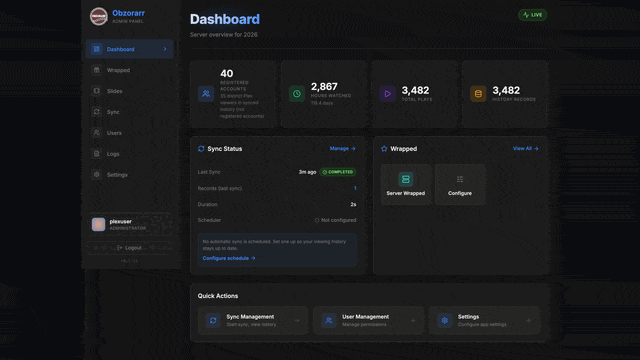
Task: Click the Obzorarr logo avatar
Action: coord(98,16)
